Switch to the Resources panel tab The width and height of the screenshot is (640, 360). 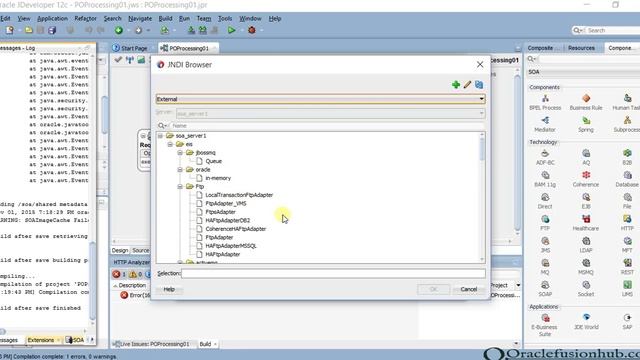[581, 48]
